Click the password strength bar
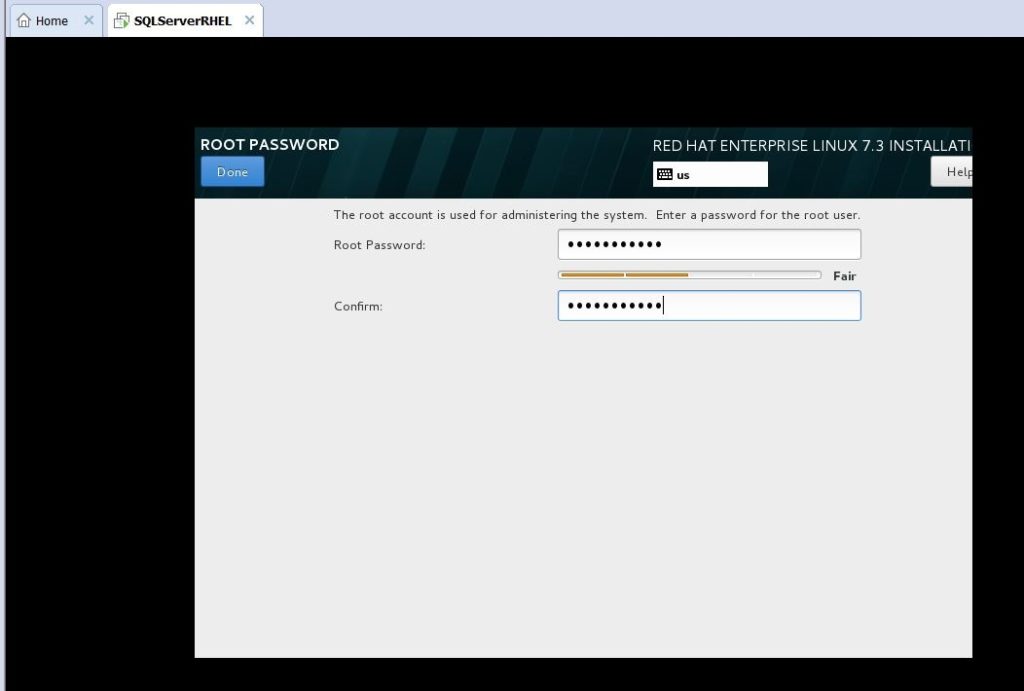The image size is (1024, 691). click(689, 275)
